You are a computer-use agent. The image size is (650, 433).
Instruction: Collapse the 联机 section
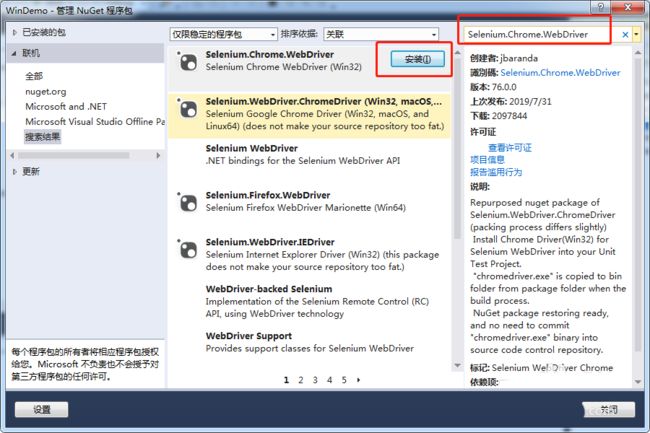pos(15,53)
